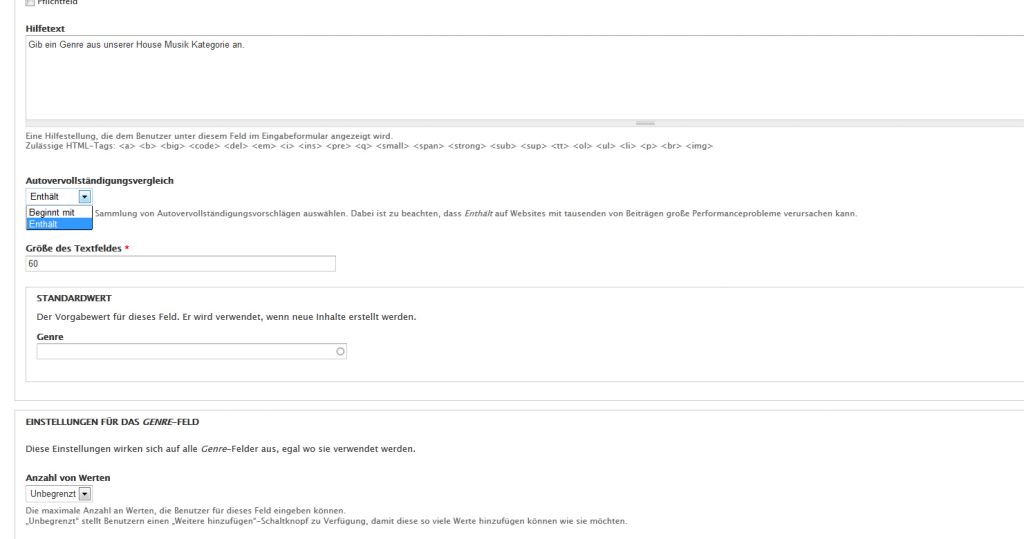Choose the highlighted 'Enthält' list option
Image resolution: width=1024 pixels, height=539 pixels.
pos(59,224)
